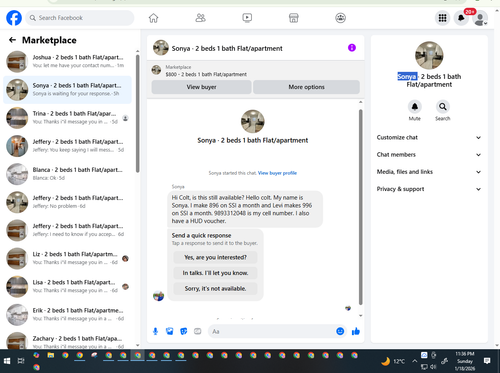Image resolution: width=500 pixels, height=373 pixels.
Task: Click the Facebook logo
Action: (14, 18)
